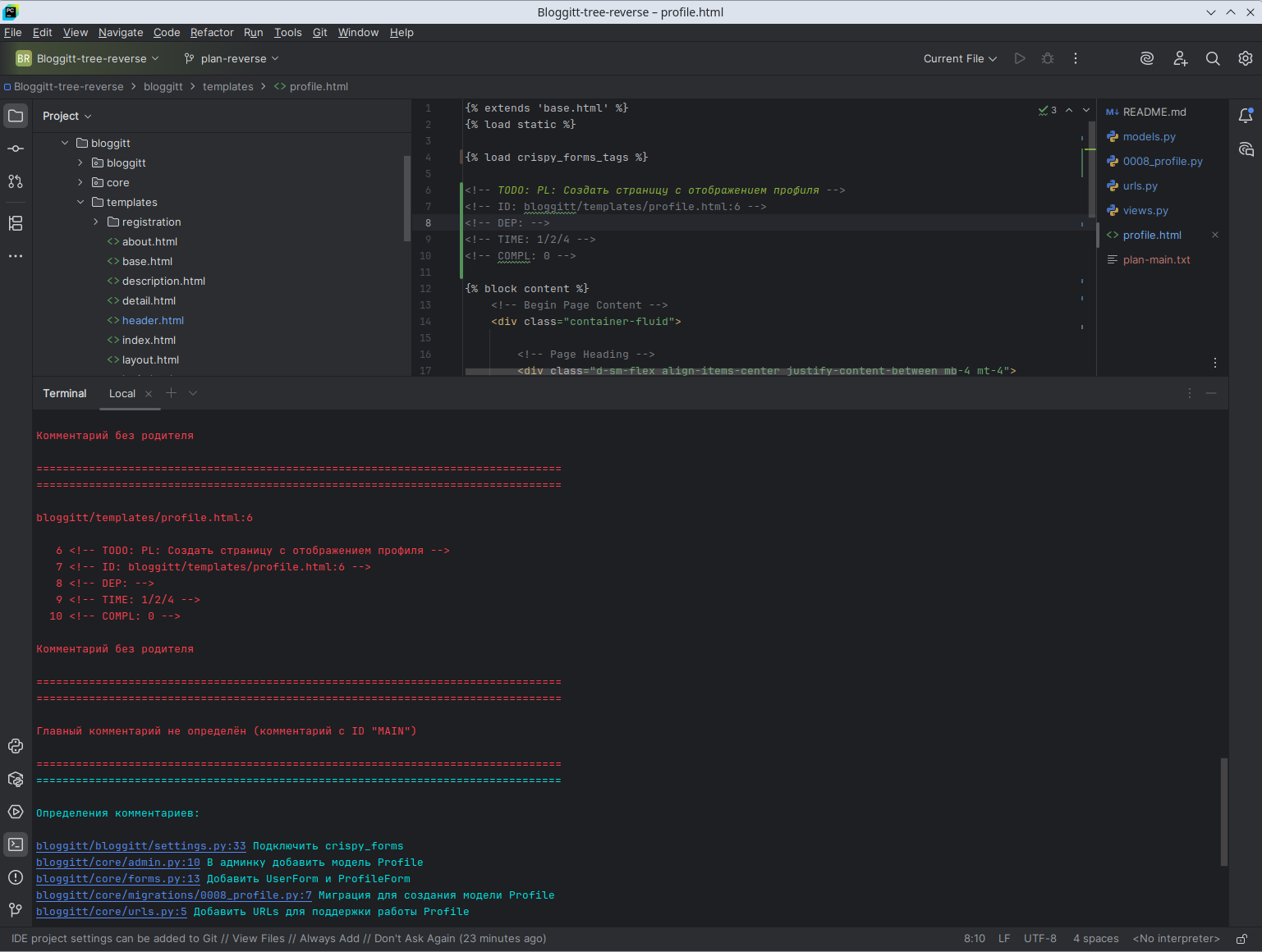This screenshot has width=1262, height=952.
Task: Open Code With Me user icon
Action: [1180, 58]
